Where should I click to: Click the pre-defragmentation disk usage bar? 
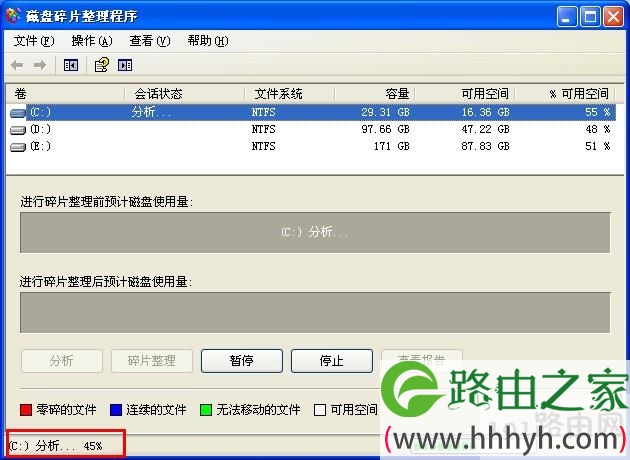(315, 233)
